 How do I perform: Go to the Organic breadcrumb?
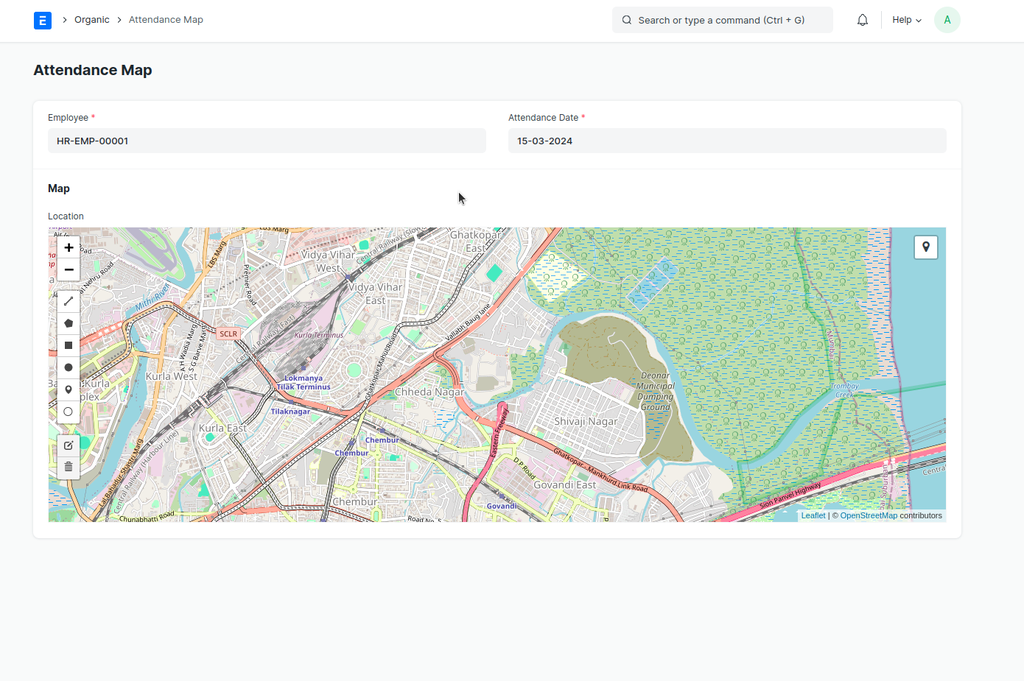[92, 20]
